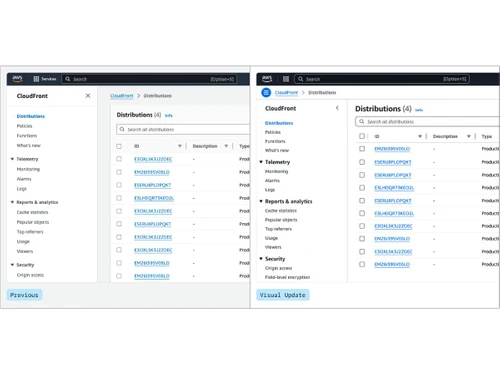Open Origin access in Visual Update sidebar
The width and height of the screenshot is (500, 375).
pos(278,268)
